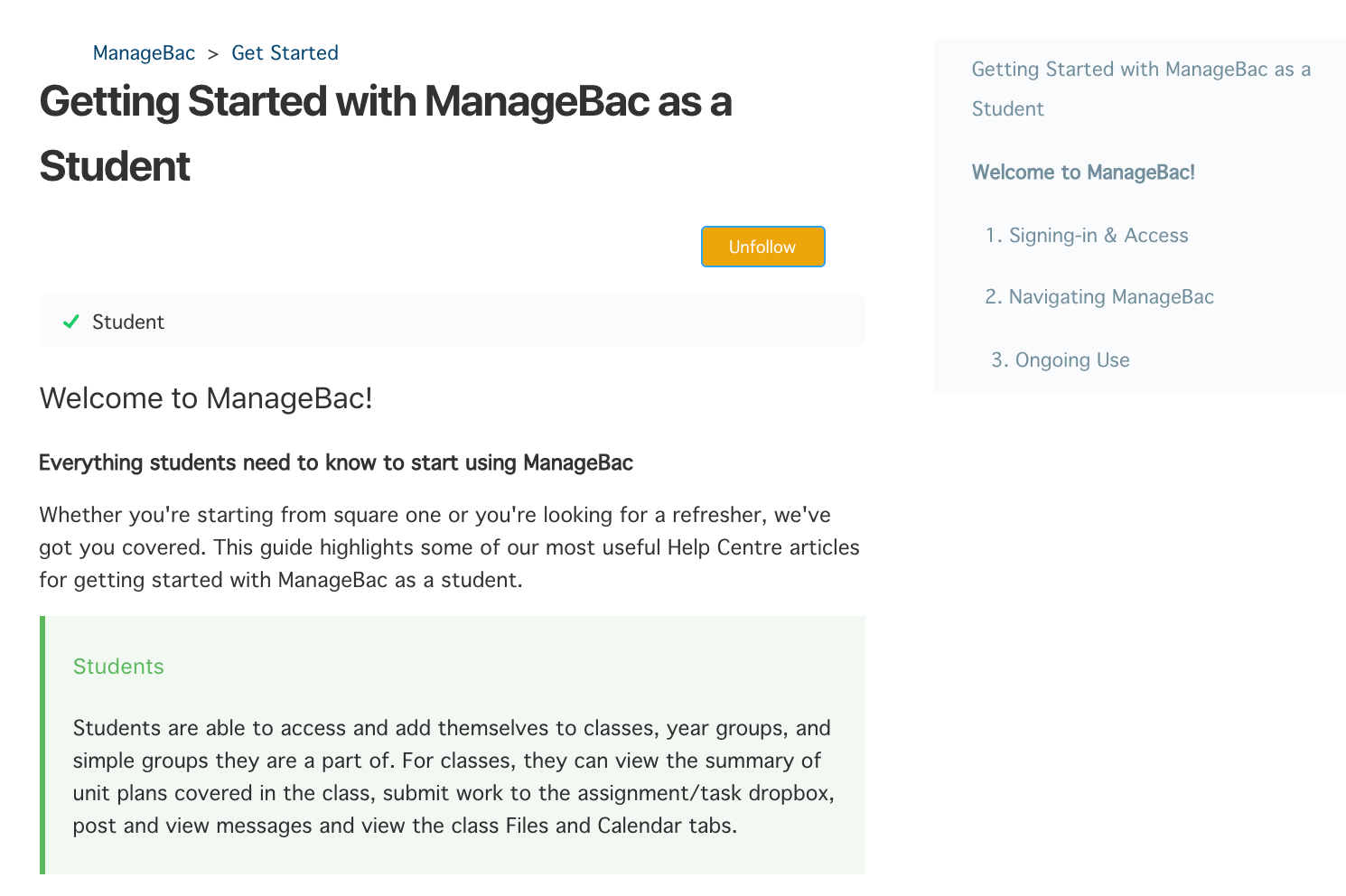Open 2. Navigating ManageBac sidebar link
Viewport: 1346px width, 896px height.
pyautogui.click(x=1099, y=297)
